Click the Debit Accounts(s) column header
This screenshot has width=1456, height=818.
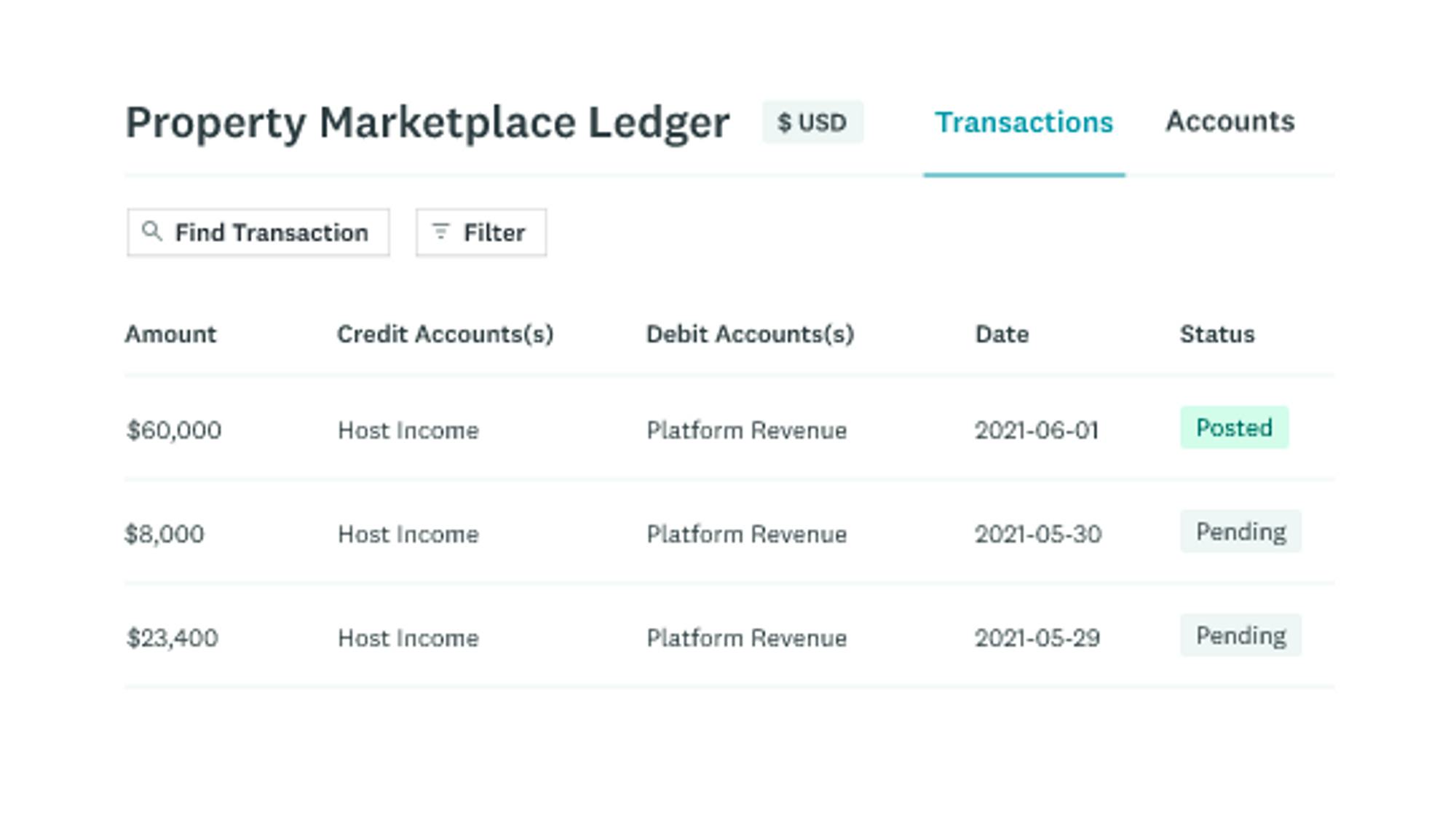click(x=750, y=334)
